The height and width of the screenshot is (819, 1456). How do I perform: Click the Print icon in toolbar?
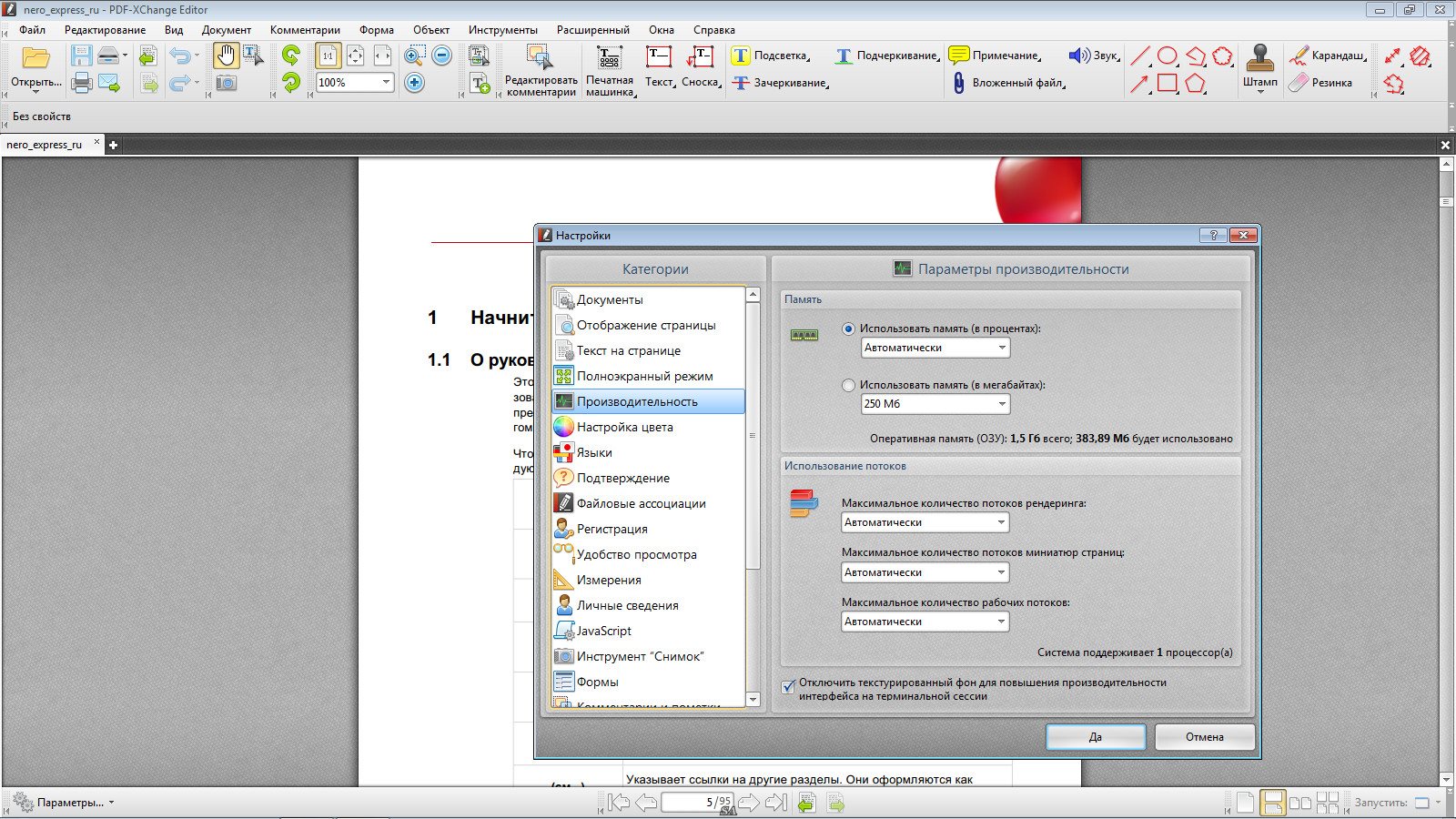pyautogui.click(x=82, y=84)
